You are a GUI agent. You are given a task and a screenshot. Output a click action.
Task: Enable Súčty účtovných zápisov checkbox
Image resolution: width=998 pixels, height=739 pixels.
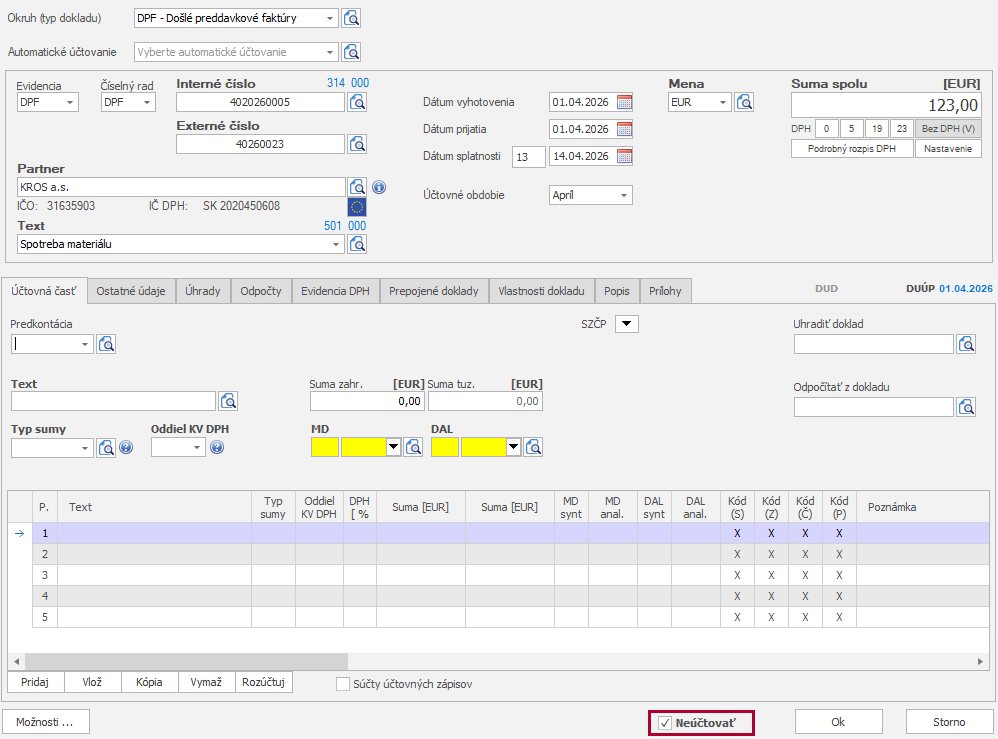(x=344, y=684)
